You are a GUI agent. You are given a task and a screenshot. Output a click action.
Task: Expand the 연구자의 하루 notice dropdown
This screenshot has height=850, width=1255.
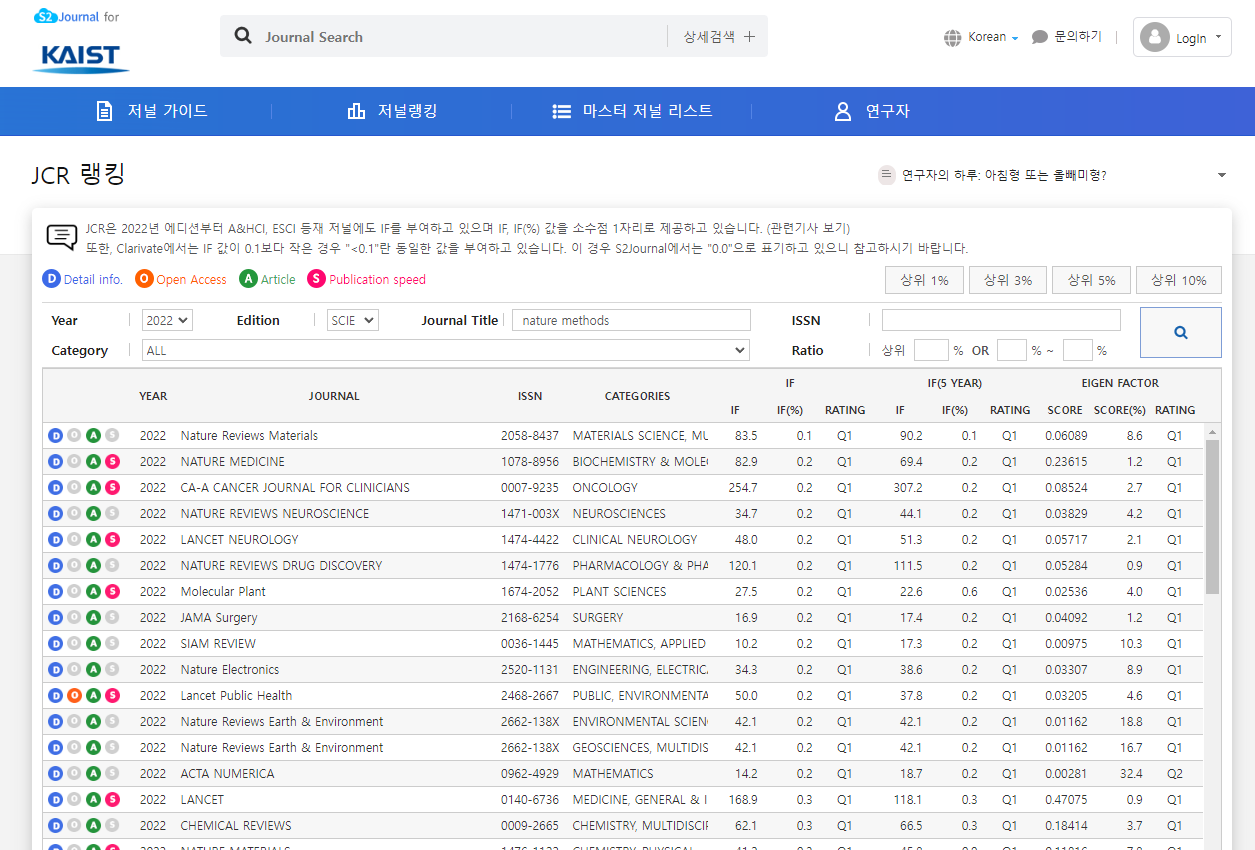[1222, 176]
